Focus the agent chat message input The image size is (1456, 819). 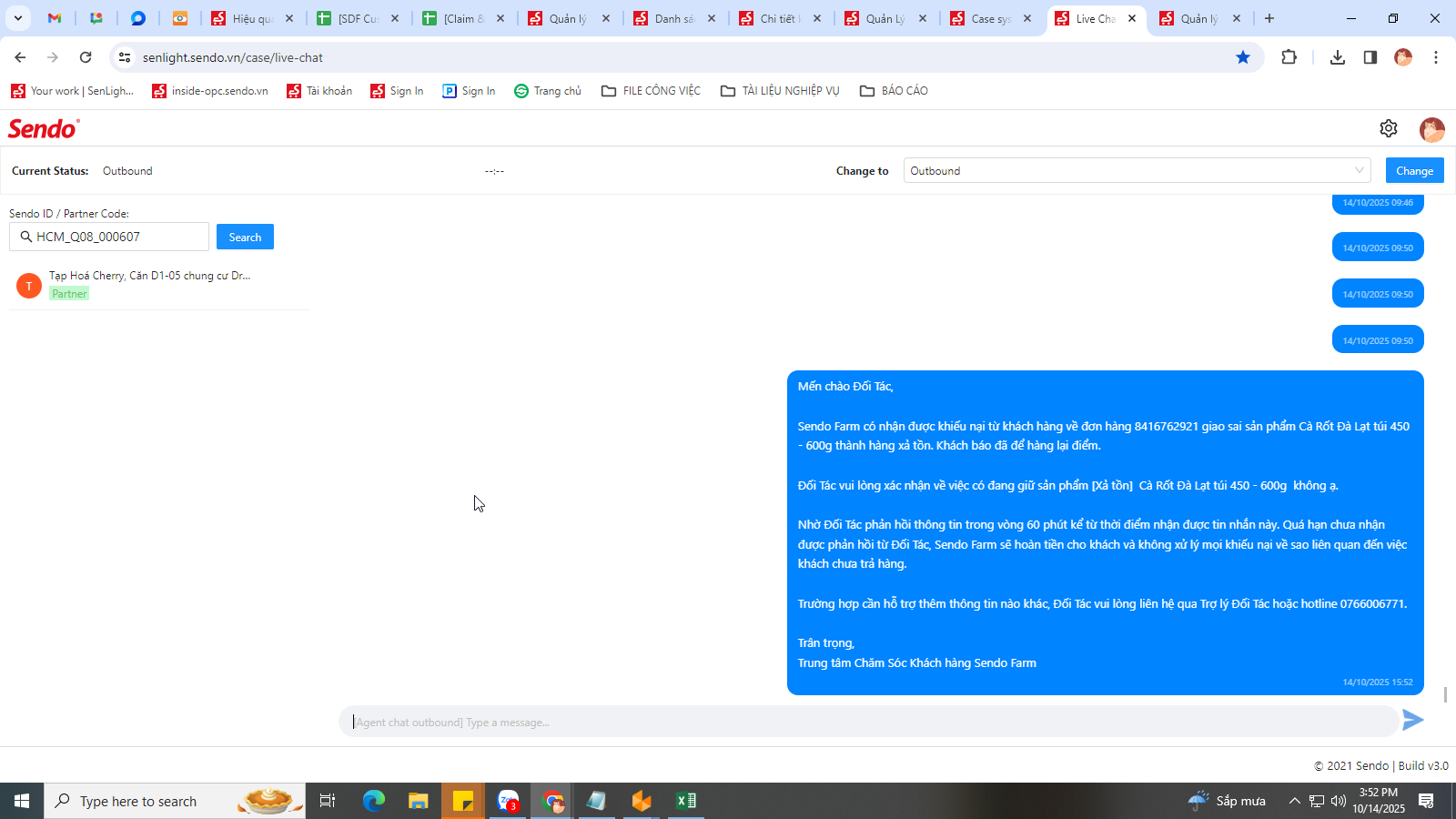coord(869,722)
